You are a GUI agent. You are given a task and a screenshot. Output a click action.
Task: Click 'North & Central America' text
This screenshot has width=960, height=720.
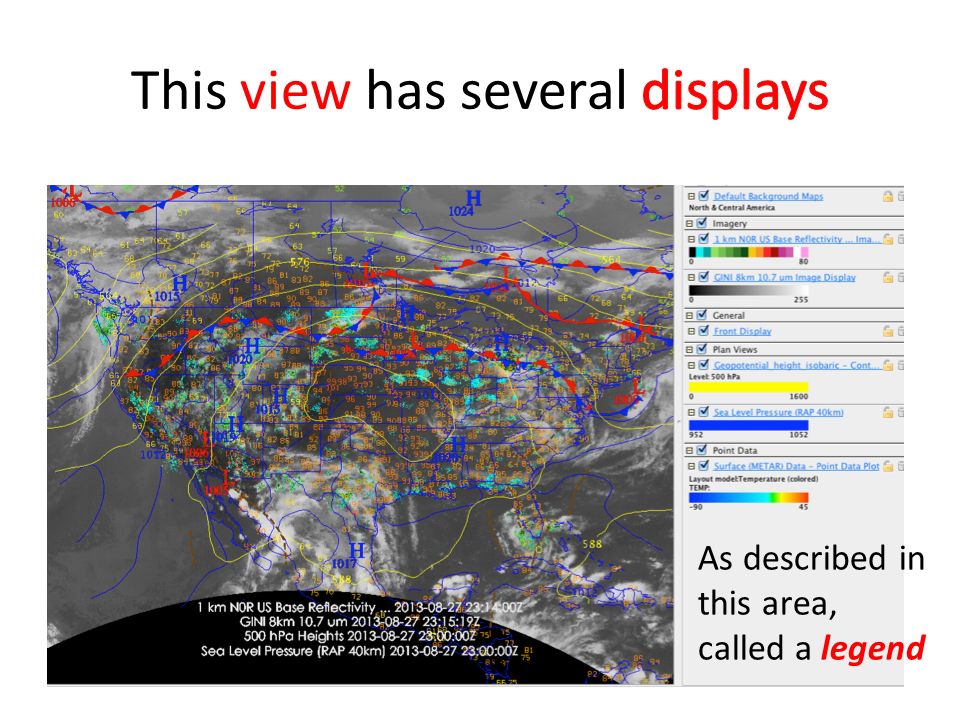[x=732, y=208]
